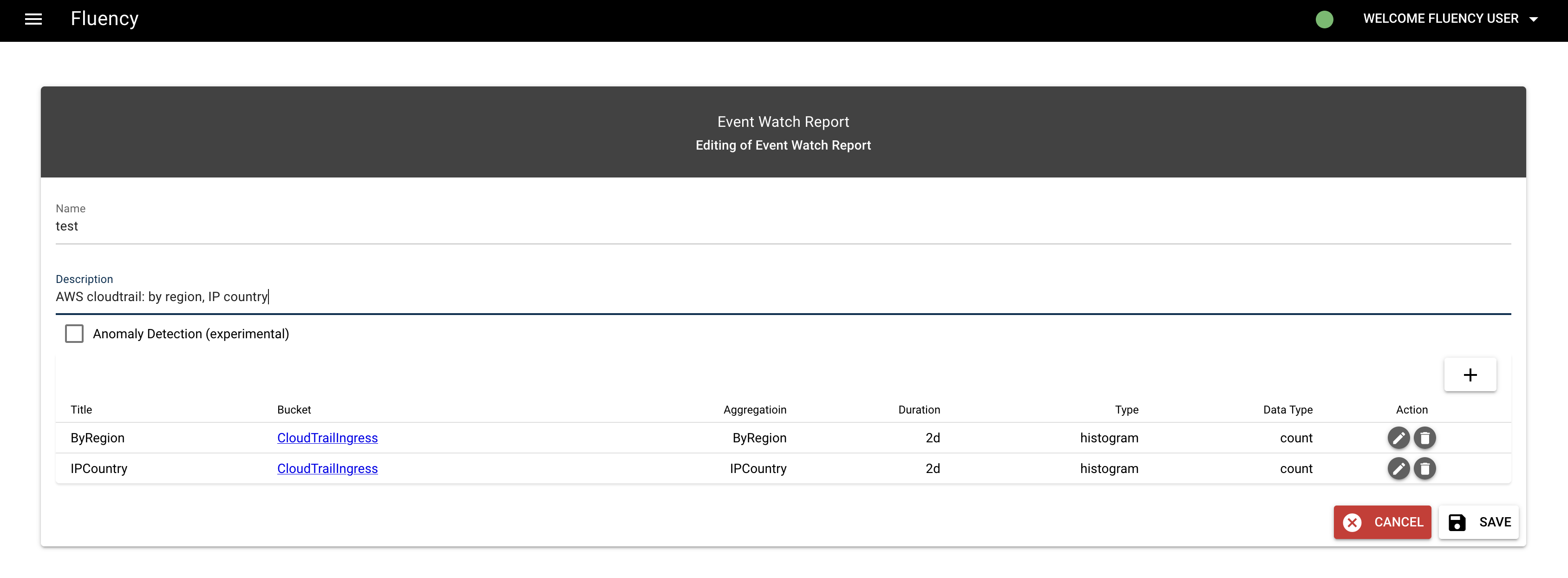
Task: Expand the Welcome Fluency User dropdown
Action: [x=1450, y=19]
